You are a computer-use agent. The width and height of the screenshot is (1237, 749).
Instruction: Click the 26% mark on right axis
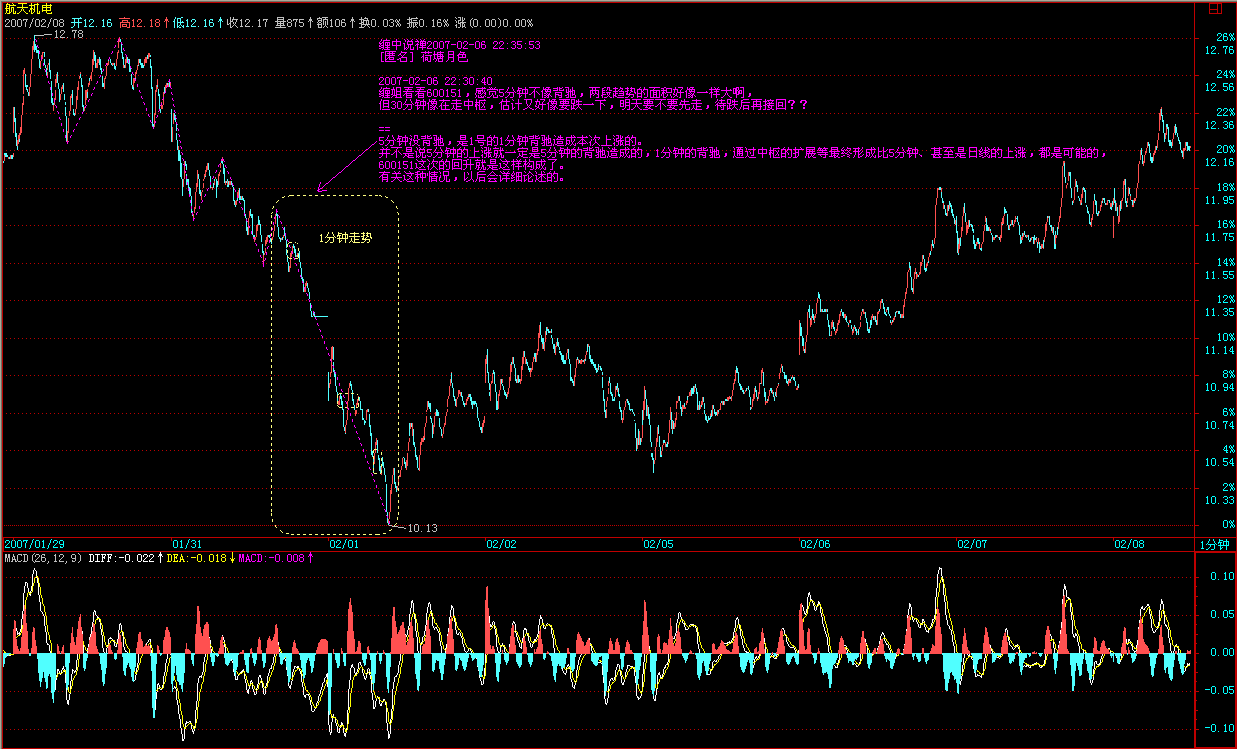[1224, 37]
